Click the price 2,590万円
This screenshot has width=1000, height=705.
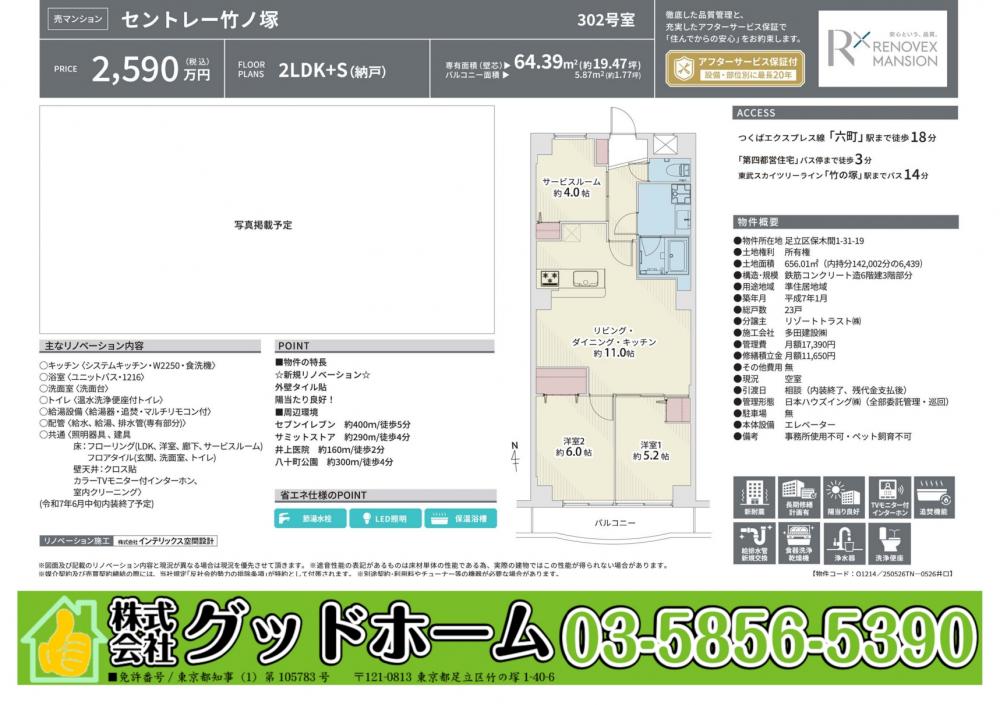coord(151,68)
